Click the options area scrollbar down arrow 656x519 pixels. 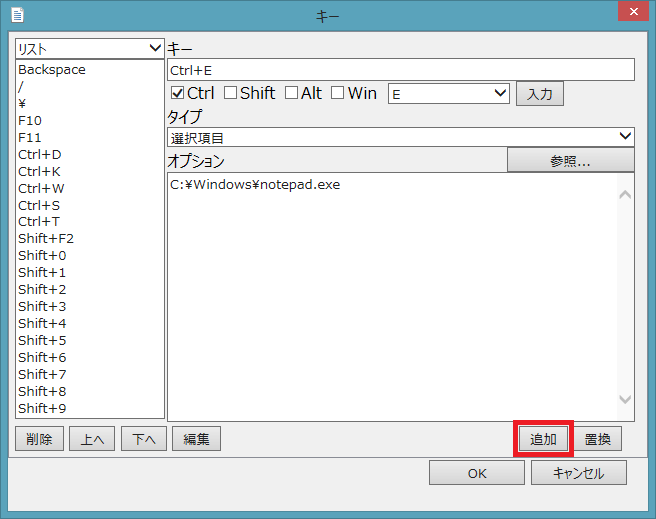(x=625, y=399)
